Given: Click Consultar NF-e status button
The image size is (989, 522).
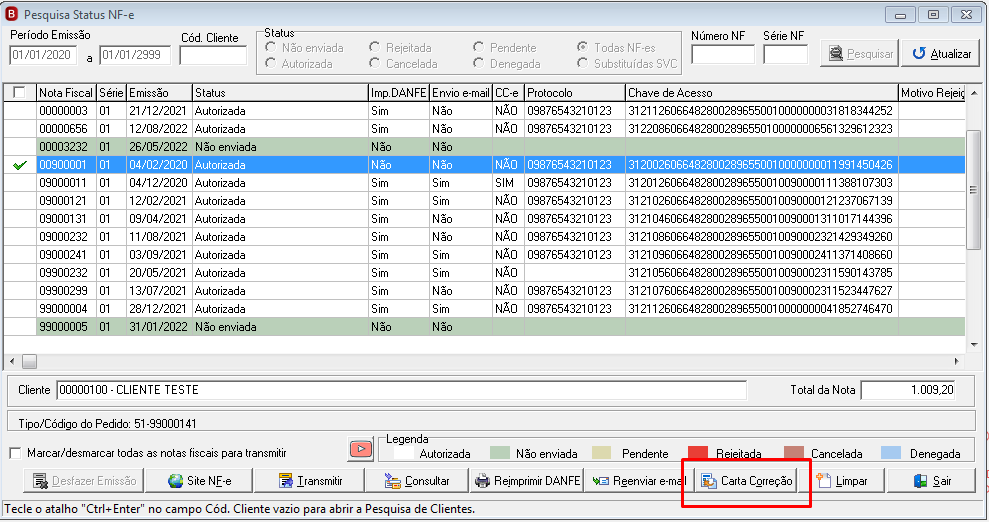Looking at the screenshot, I should (417, 481).
